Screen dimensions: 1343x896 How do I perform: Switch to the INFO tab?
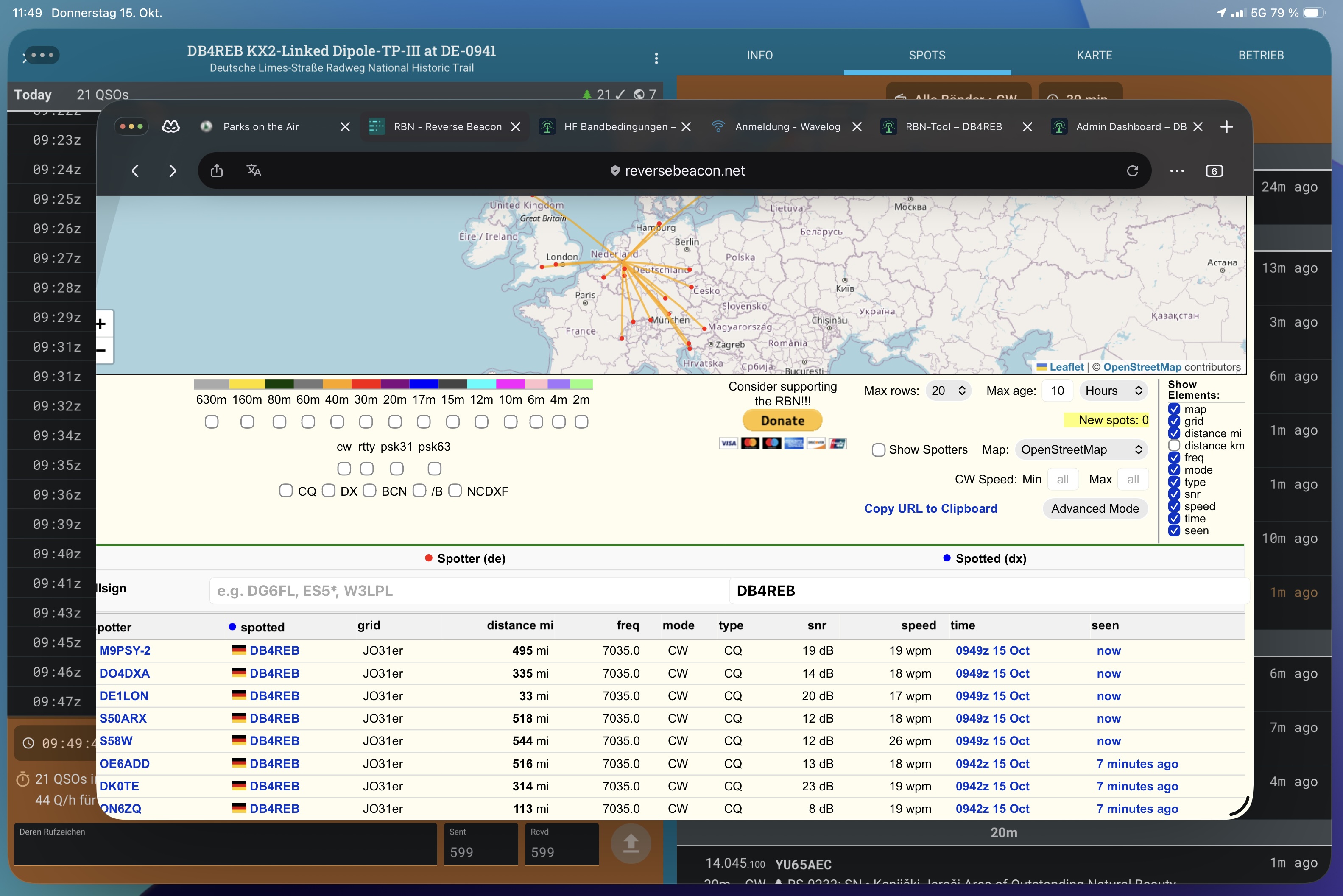click(759, 56)
